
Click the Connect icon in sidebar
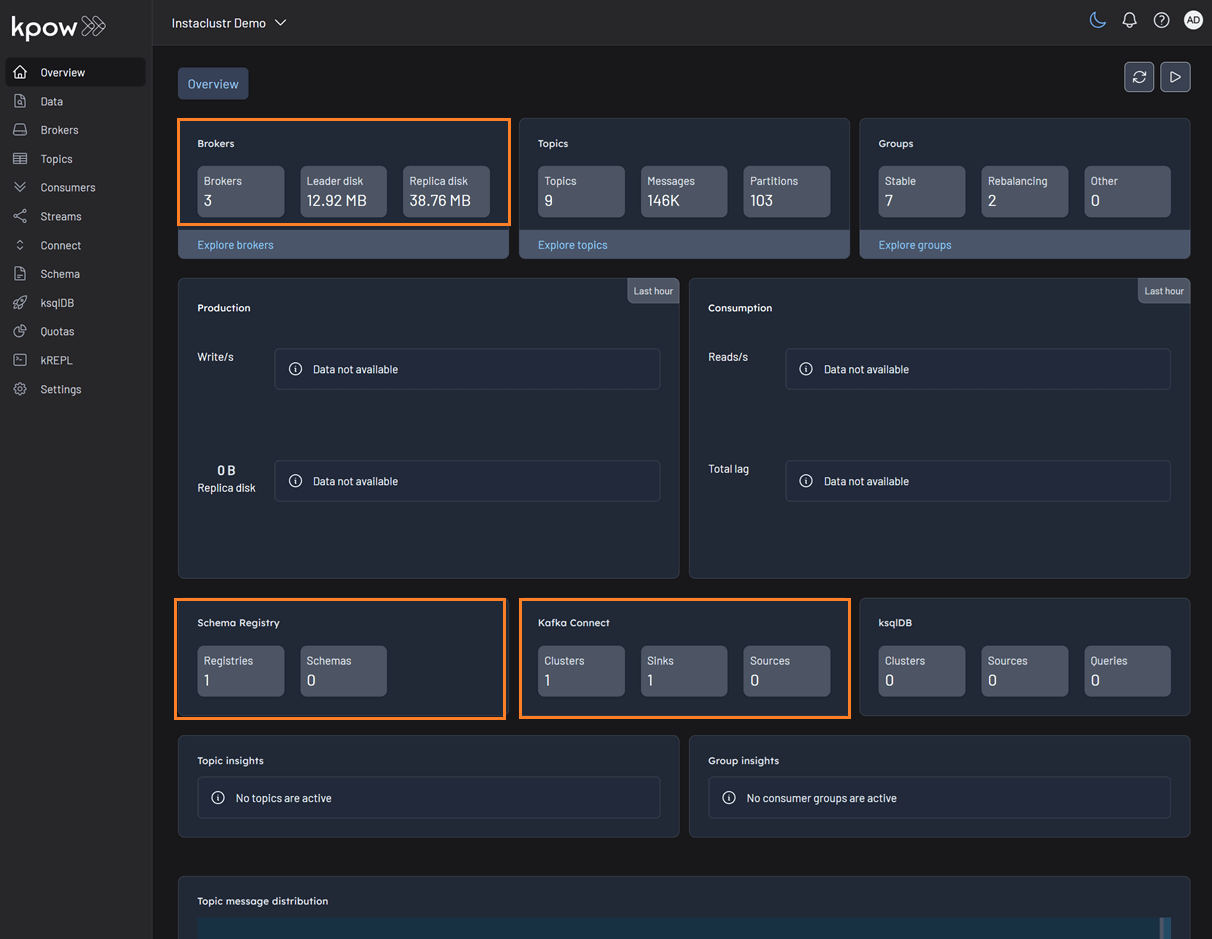(x=20, y=245)
